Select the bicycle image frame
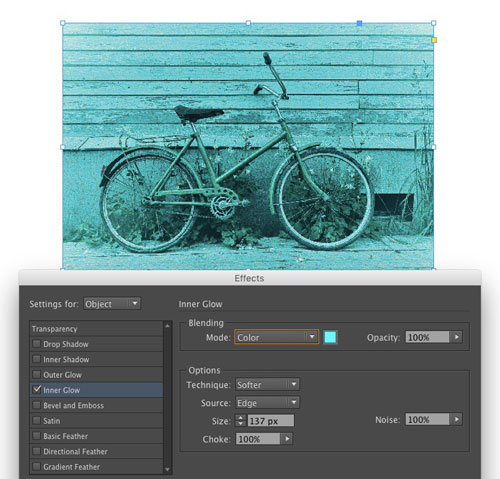 coord(248,146)
